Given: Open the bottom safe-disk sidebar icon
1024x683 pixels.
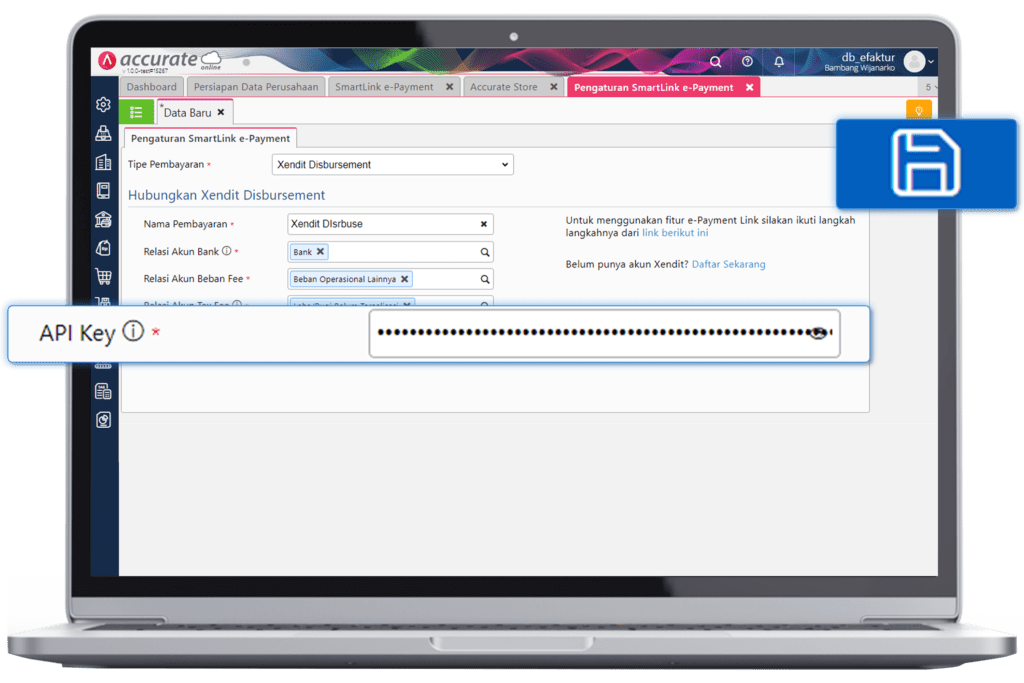Looking at the screenshot, I should 103,420.
